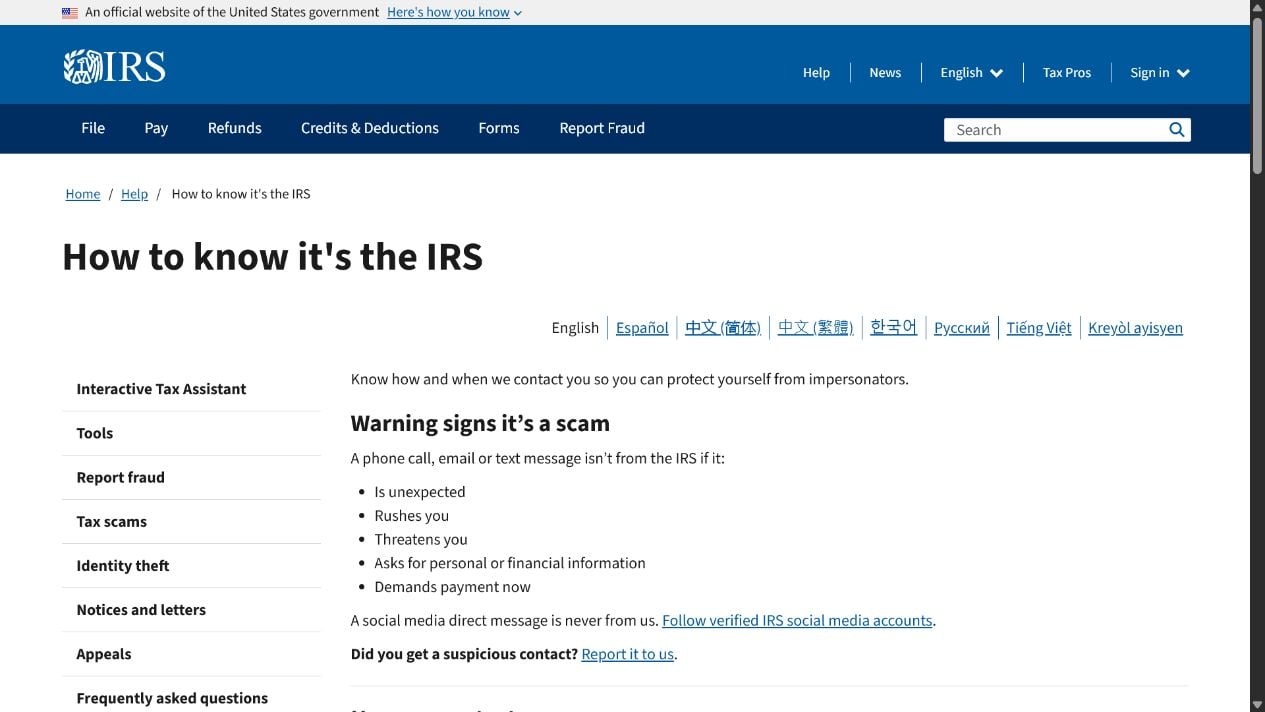Screen dimensions: 1265x712
Task: Open the Sign in dropdown
Action: coord(1159,73)
